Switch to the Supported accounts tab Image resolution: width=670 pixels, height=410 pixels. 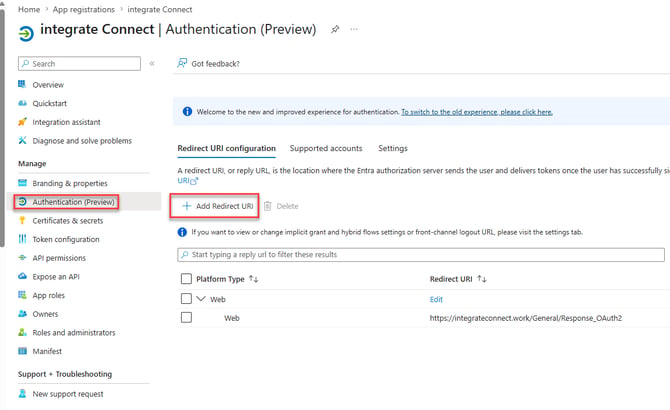(x=326, y=148)
